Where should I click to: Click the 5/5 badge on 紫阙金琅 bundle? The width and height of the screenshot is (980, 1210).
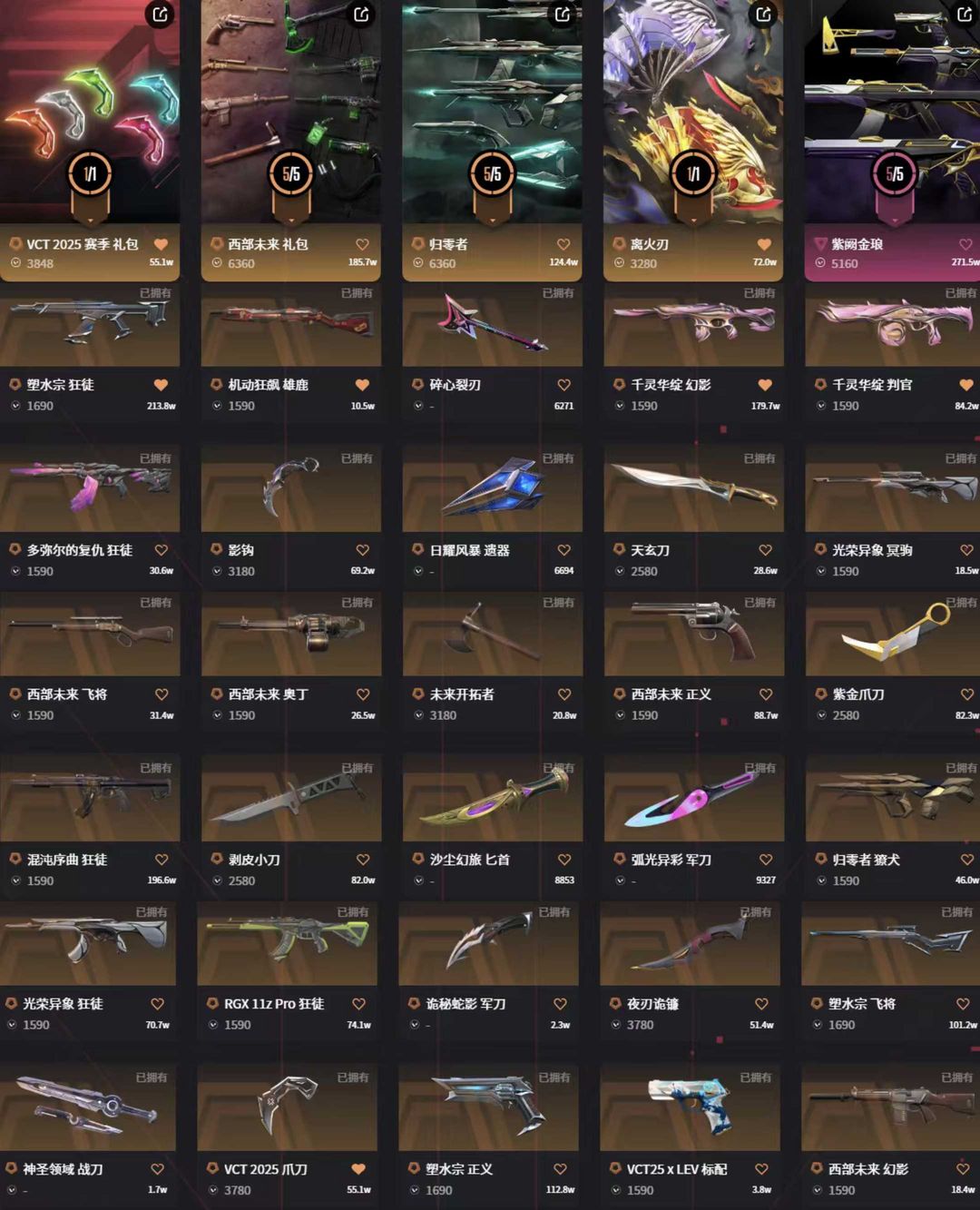click(x=895, y=173)
